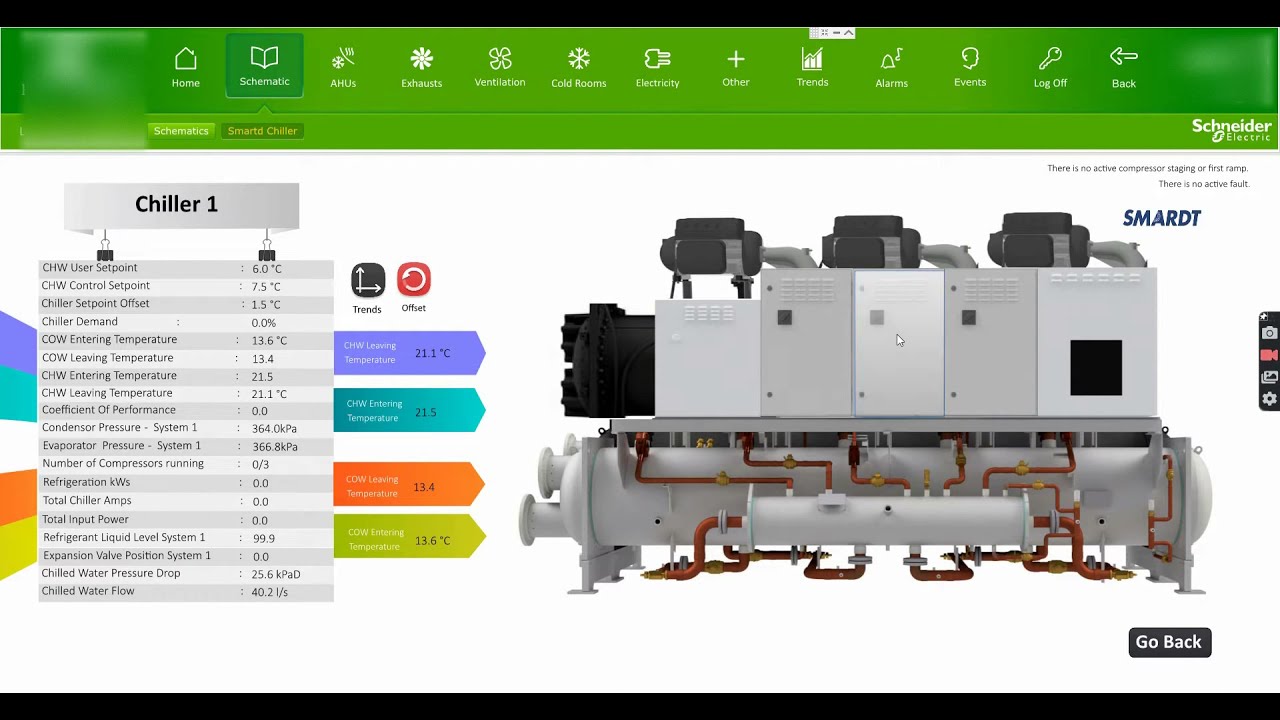The width and height of the screenshot is (1280, 720).
Task: Click the Schneider Electric logo
Action: [1231, 130]
